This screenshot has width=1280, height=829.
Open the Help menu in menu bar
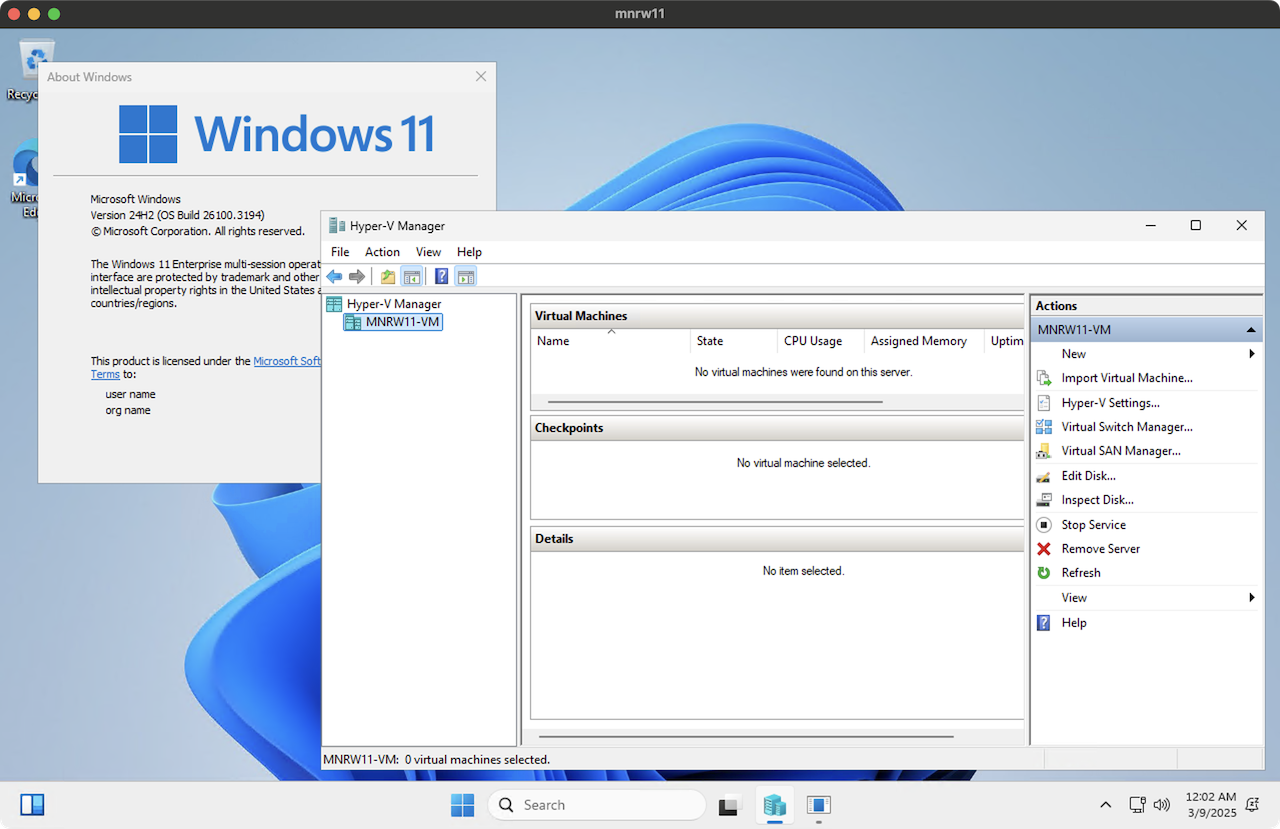[469, 252]
